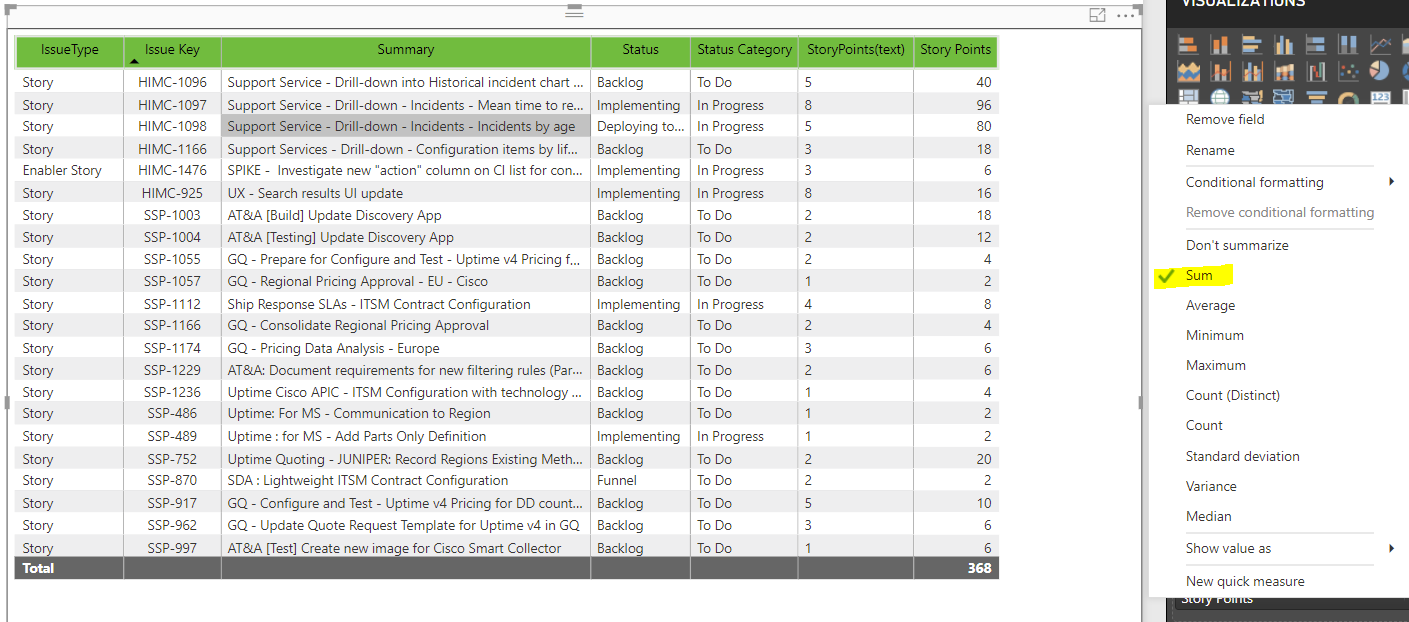Open Conditional formatting submenu
This screenshot has height=622, width=1409.
[x=1288, y=182]
